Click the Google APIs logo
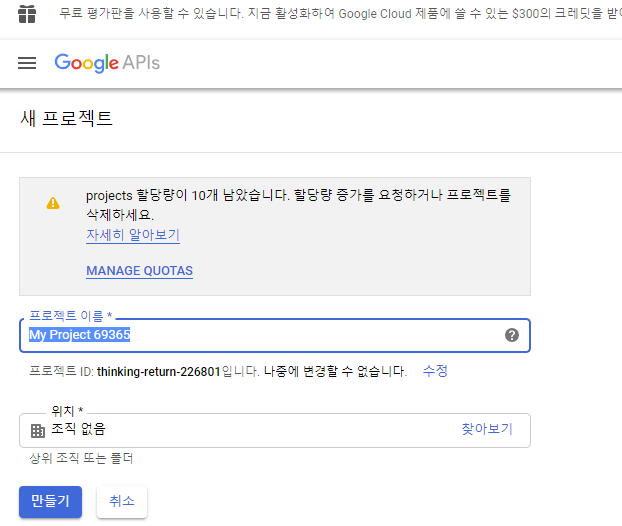This screenshot has width=622, height=526. pyautogui.click(x=107, y=63)
